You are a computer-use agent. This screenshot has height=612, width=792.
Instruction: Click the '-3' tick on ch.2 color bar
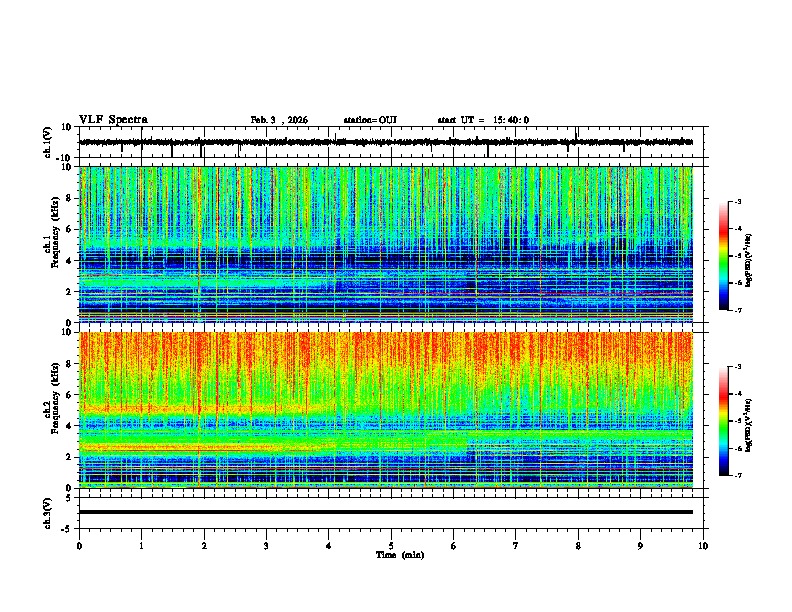click(x=737, y=367)
